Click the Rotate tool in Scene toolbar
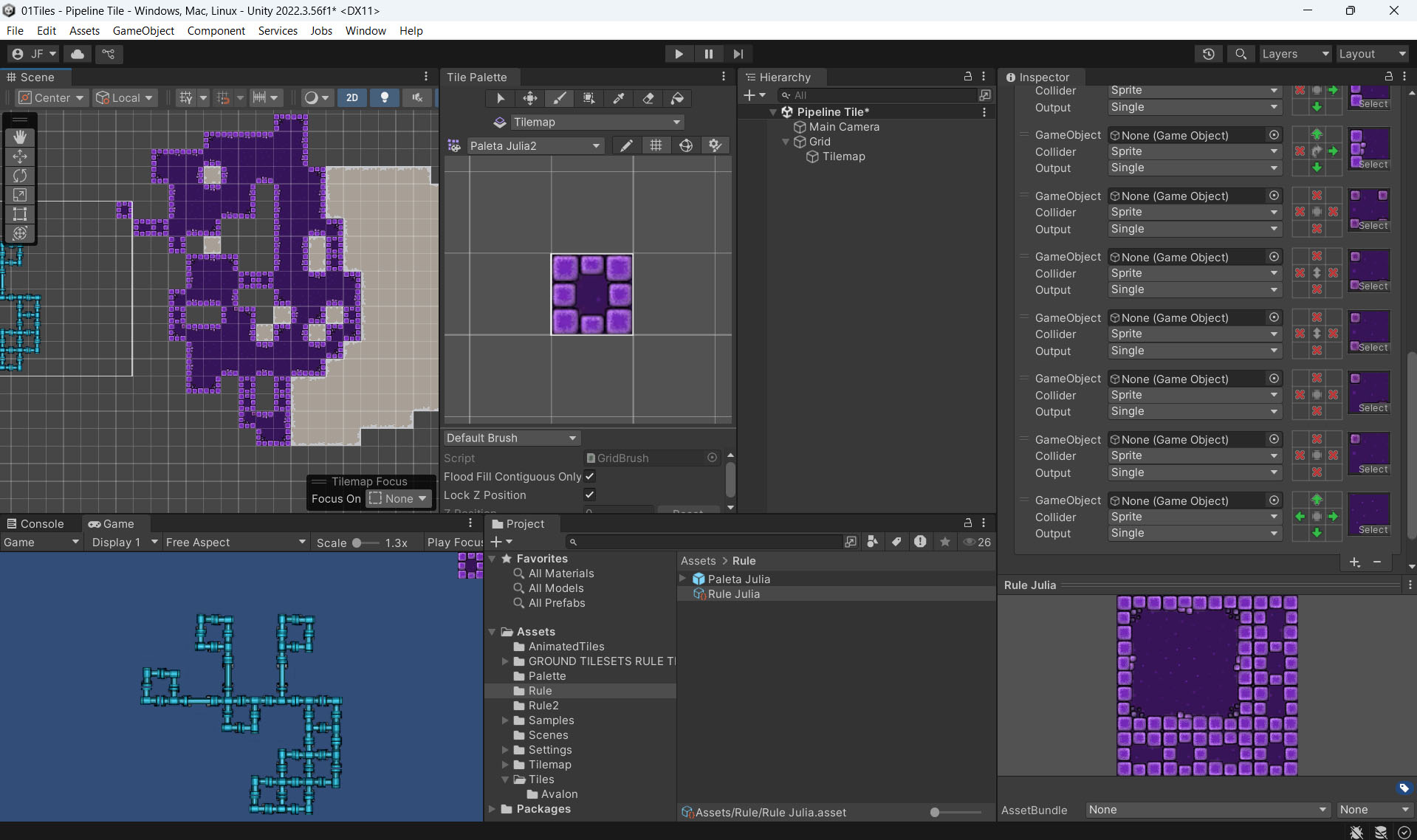This screenshot has width=1417, height=840. tap(20, 176)
